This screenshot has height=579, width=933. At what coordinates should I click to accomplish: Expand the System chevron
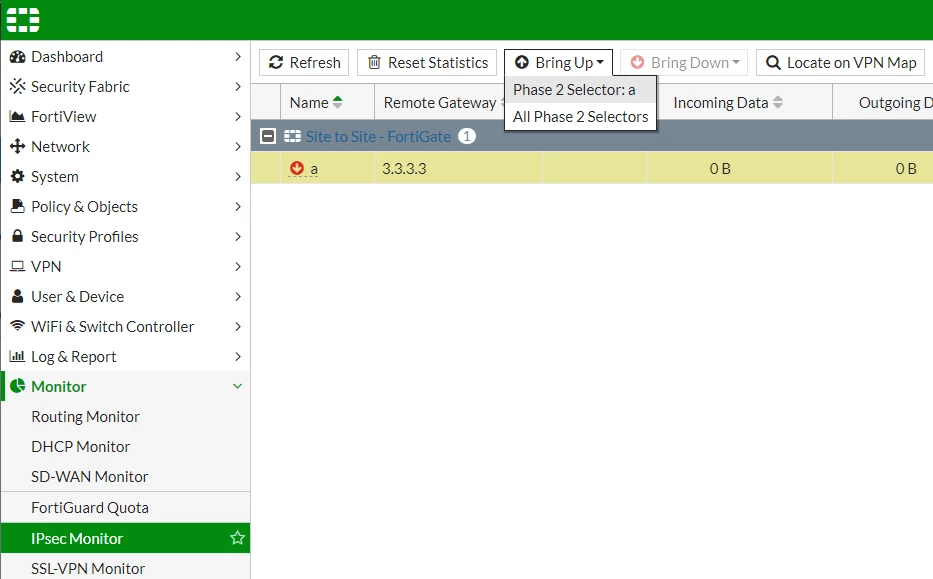(238, 176)
